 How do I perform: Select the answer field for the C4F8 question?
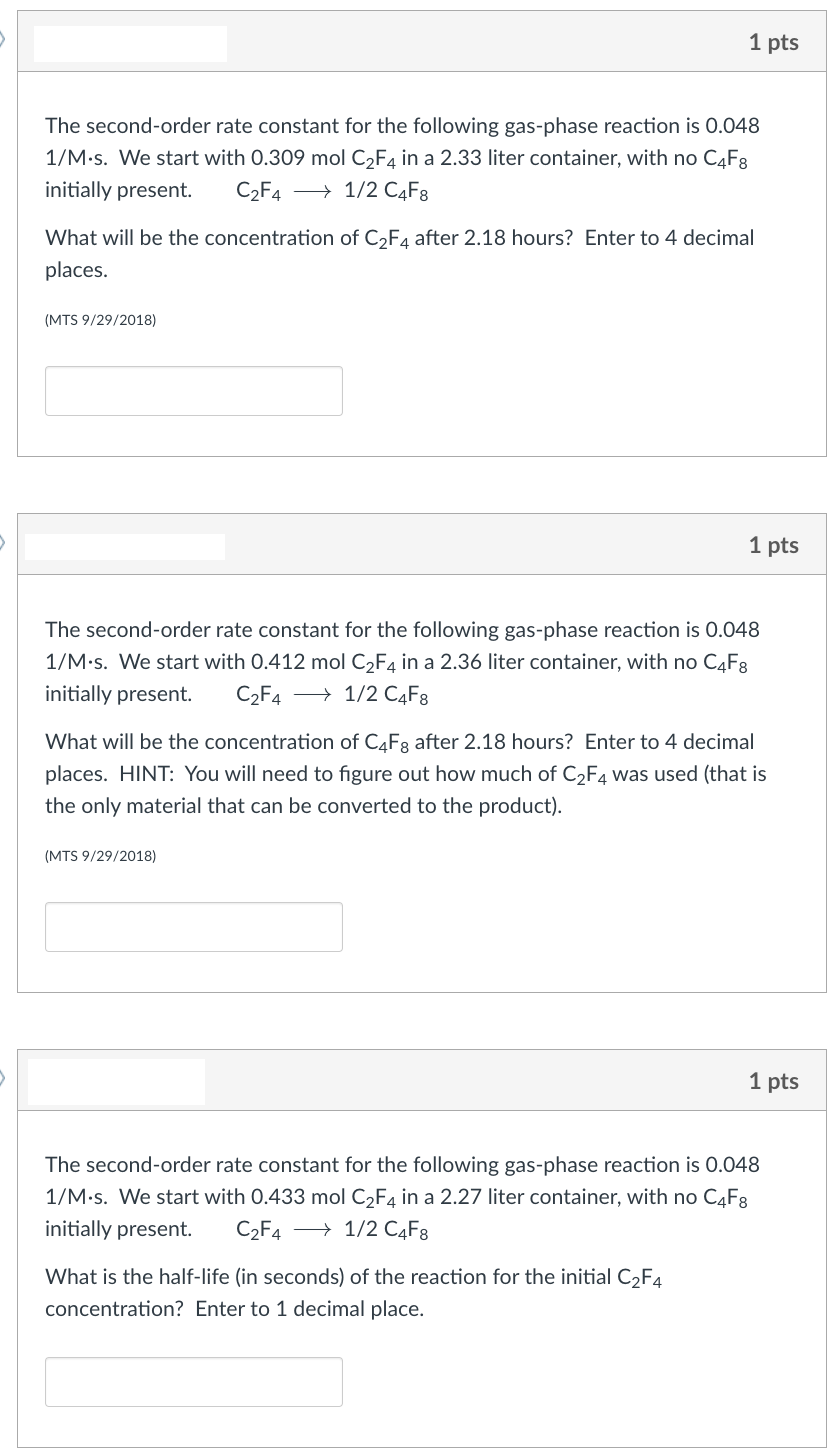(193, 926)
